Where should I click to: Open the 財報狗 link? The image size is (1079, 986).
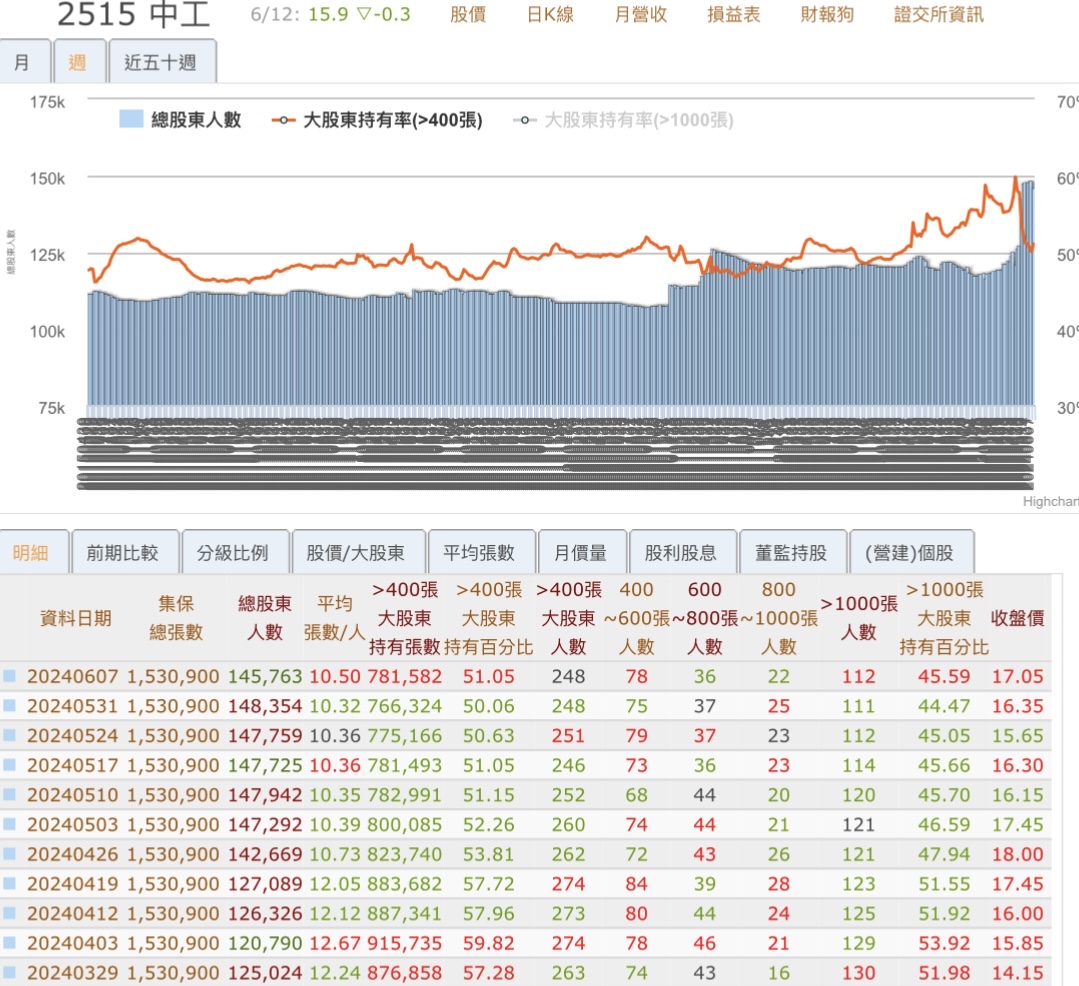coord(825,15)
